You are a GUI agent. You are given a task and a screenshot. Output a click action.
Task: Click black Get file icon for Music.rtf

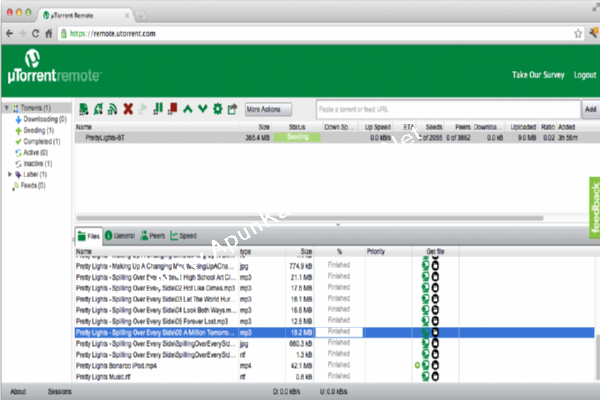[435, 377]
